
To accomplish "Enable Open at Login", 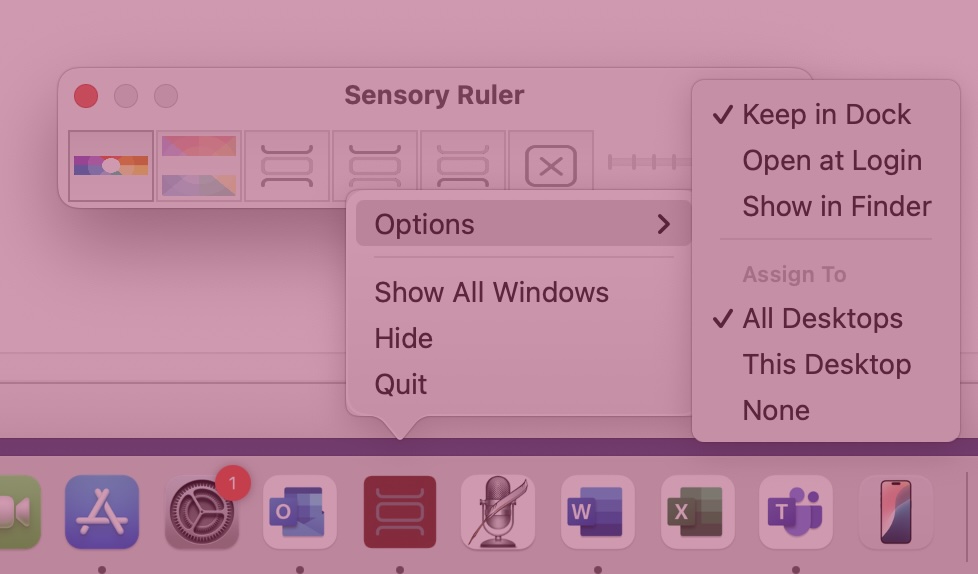I will click(x=832, y=161).
